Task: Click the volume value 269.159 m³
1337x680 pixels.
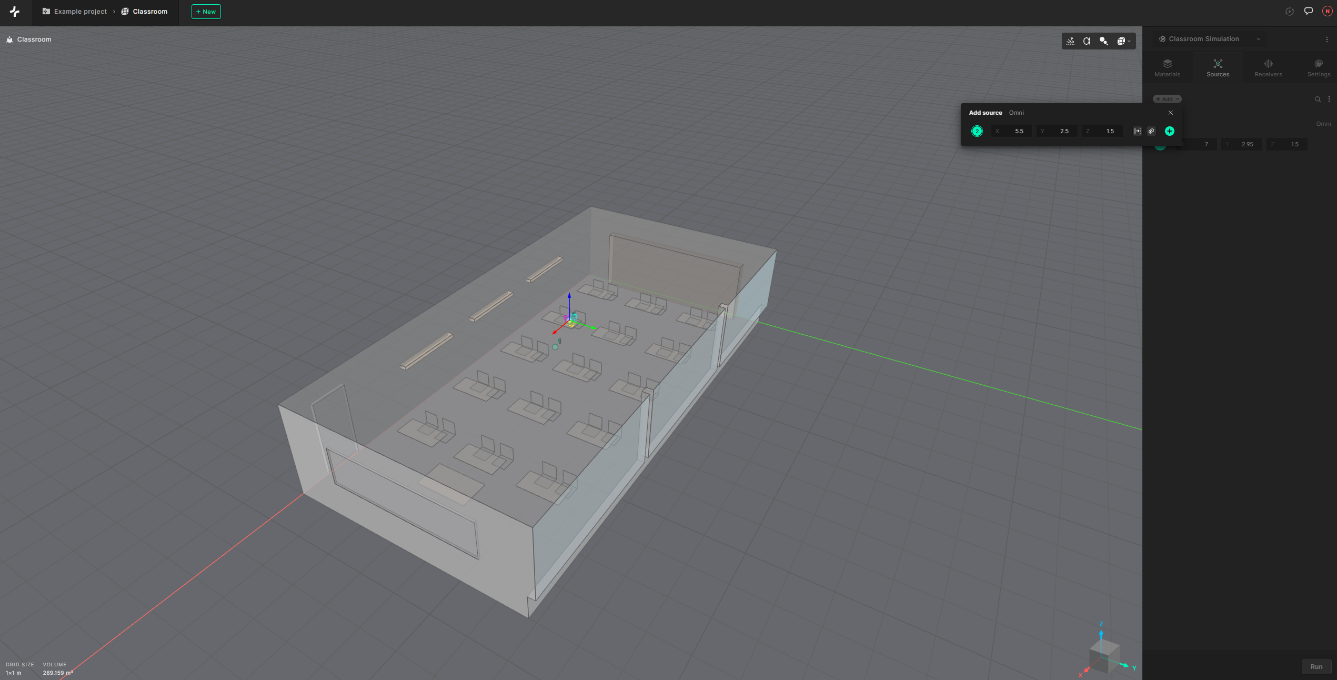Action: click(x=58, y=673)
